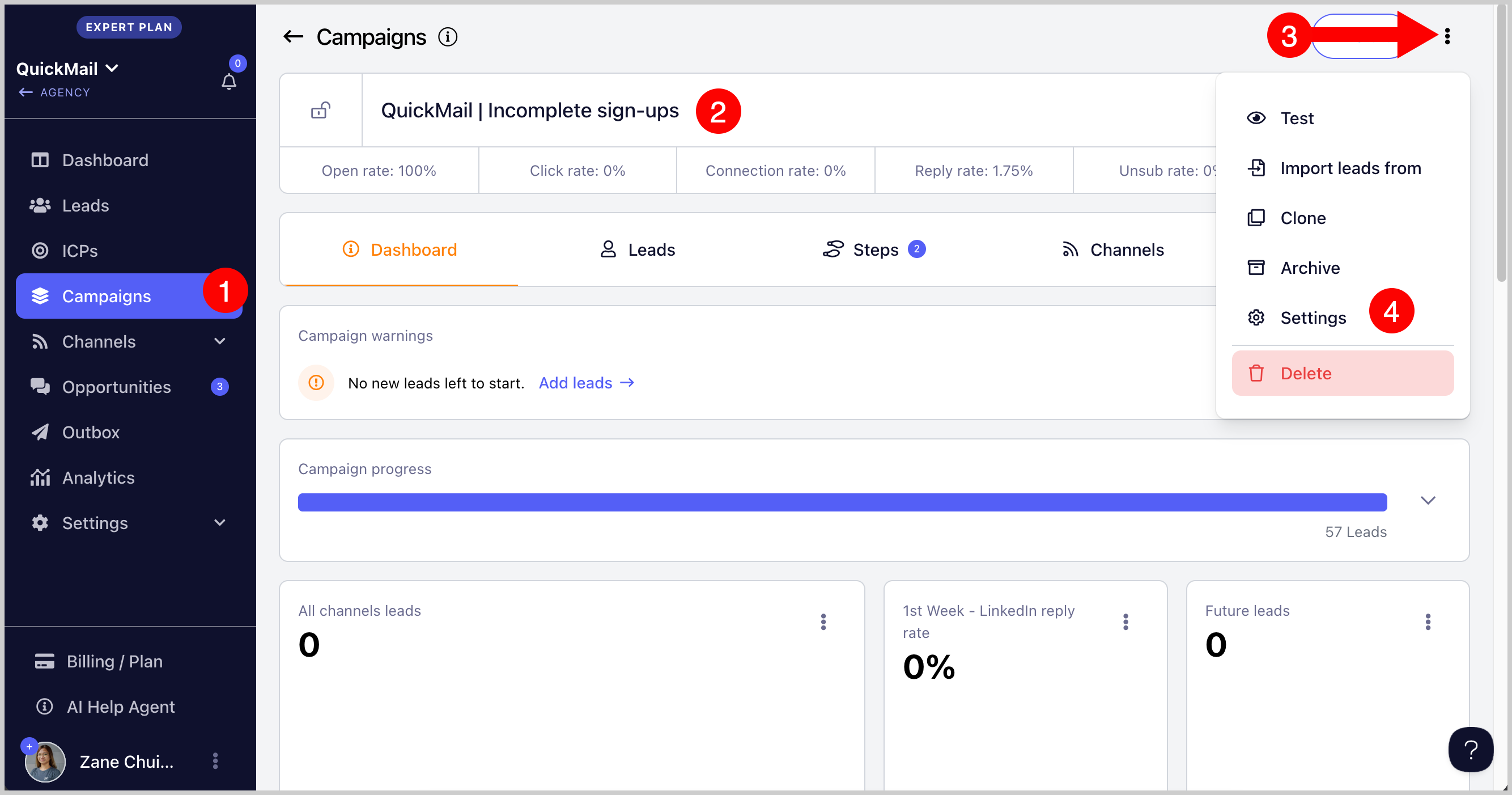
Task: Choose Import leads from option
Action: pos(1343,168)
